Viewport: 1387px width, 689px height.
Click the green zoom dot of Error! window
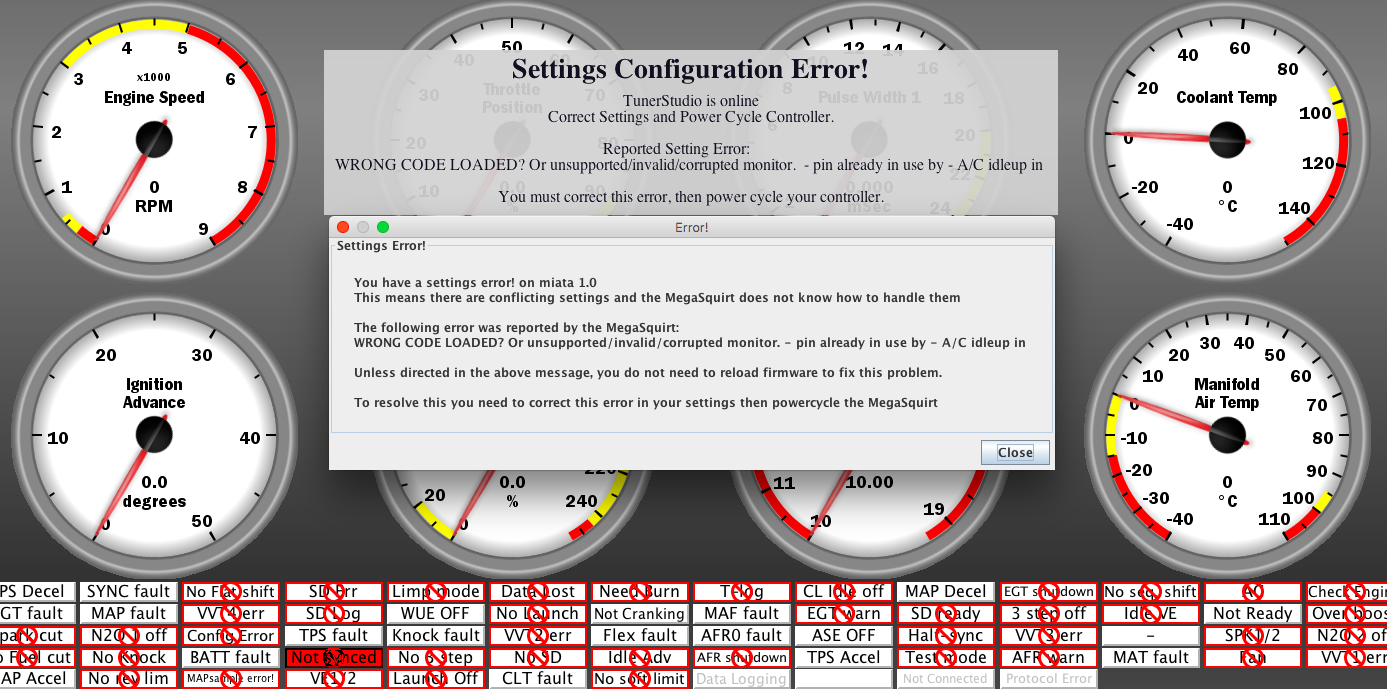click(383, 227)
